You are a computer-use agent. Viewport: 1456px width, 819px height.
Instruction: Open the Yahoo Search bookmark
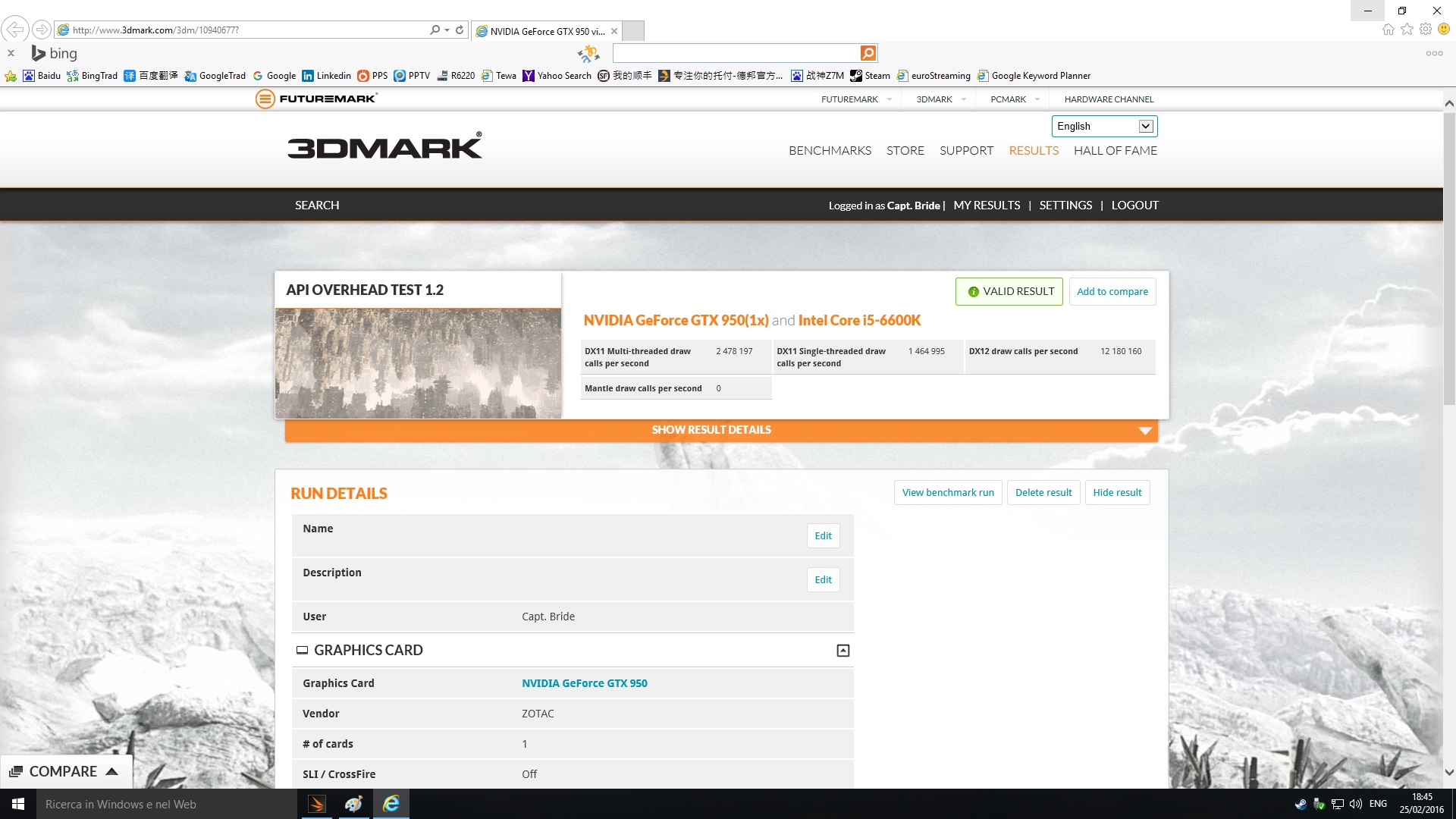pyautogui.click(x=557, y=76)
